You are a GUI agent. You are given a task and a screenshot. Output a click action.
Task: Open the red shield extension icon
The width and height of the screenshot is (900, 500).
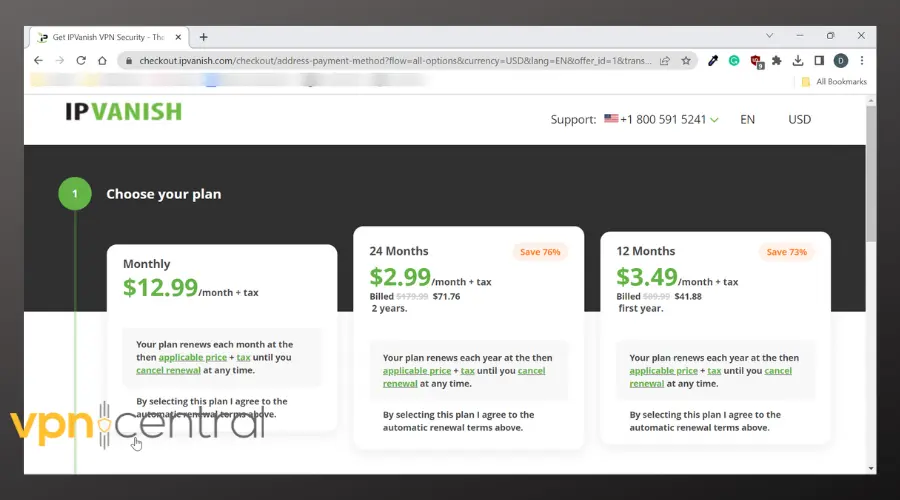tap(756, 61)
